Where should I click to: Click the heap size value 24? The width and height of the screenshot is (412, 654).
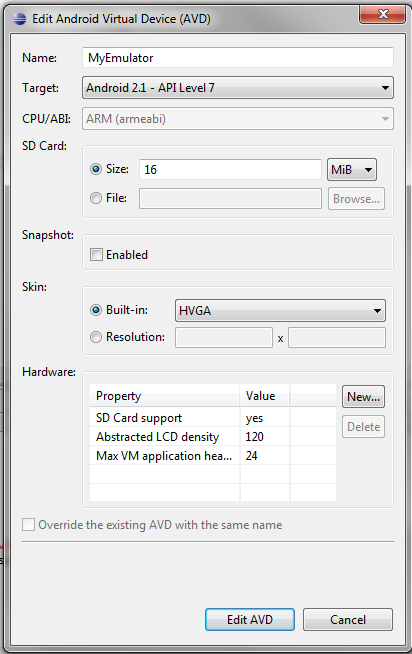251,455
